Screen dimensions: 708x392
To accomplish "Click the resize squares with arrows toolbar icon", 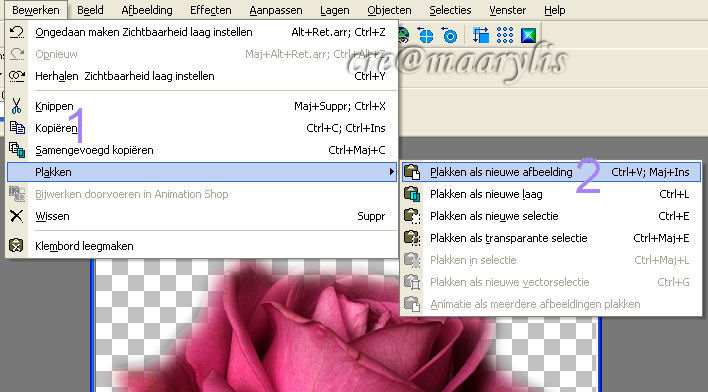I will coord(481,35).
